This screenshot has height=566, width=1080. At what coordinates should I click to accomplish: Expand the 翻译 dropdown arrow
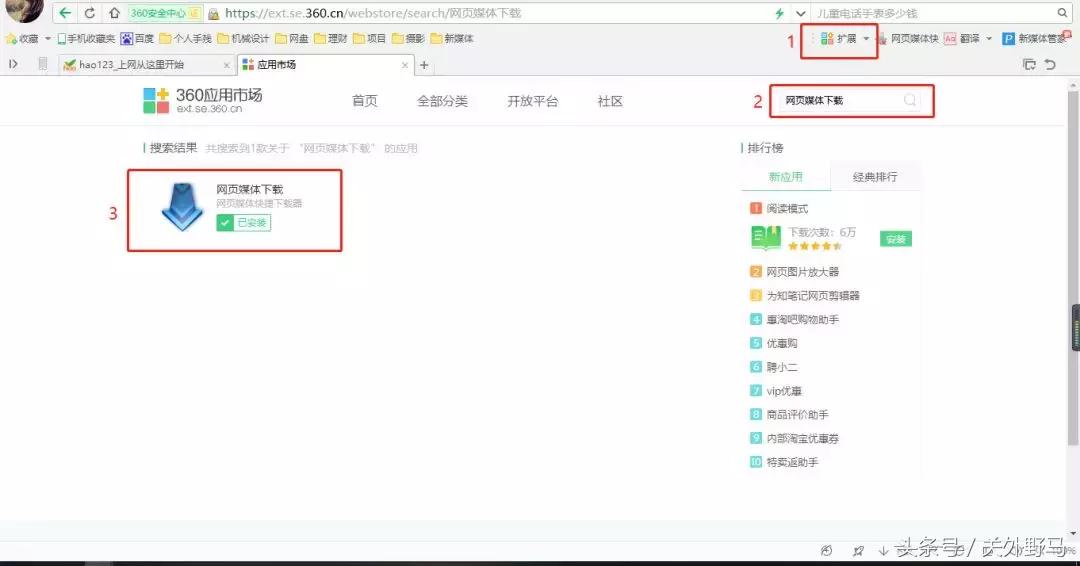pos(988,39)
